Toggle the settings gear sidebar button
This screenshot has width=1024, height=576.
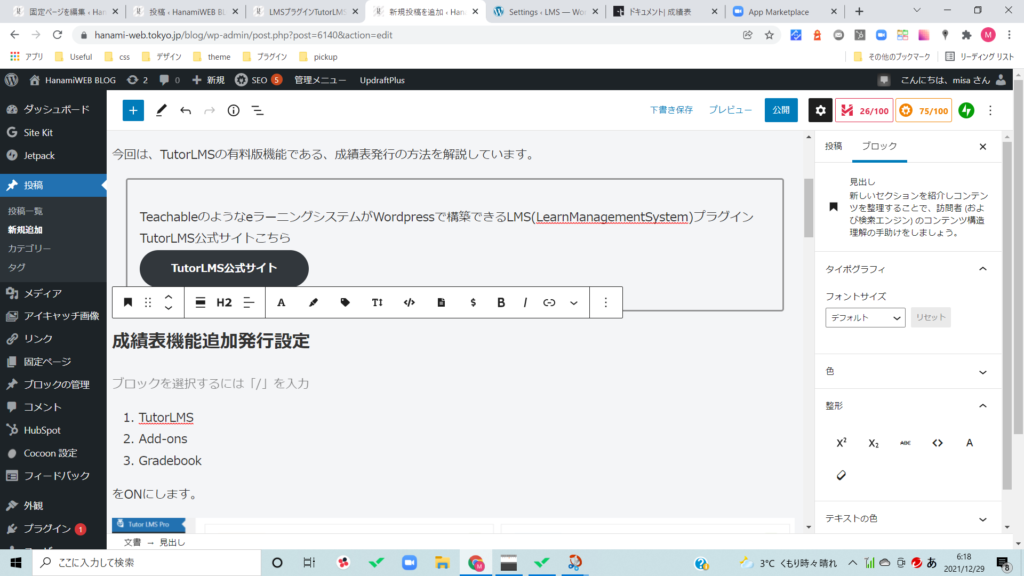coord(820,110)
